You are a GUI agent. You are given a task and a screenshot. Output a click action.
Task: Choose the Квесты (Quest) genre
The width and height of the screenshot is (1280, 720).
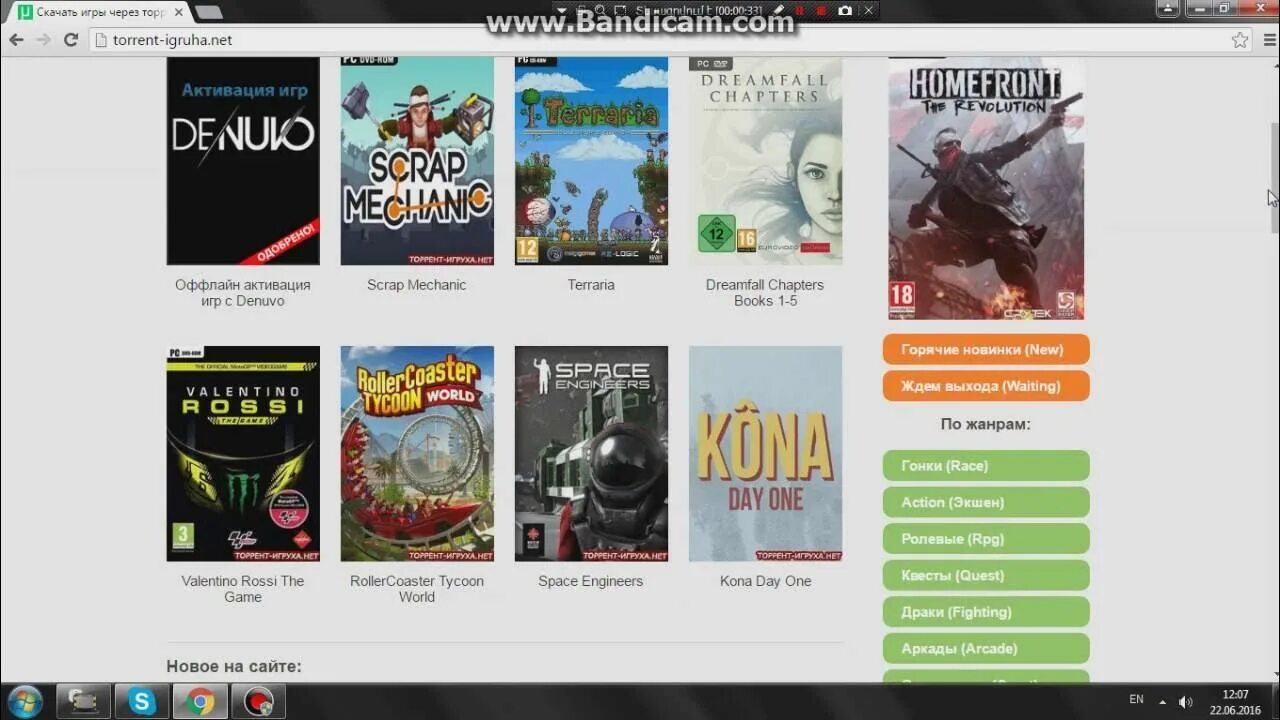click(x=986, y=575)
